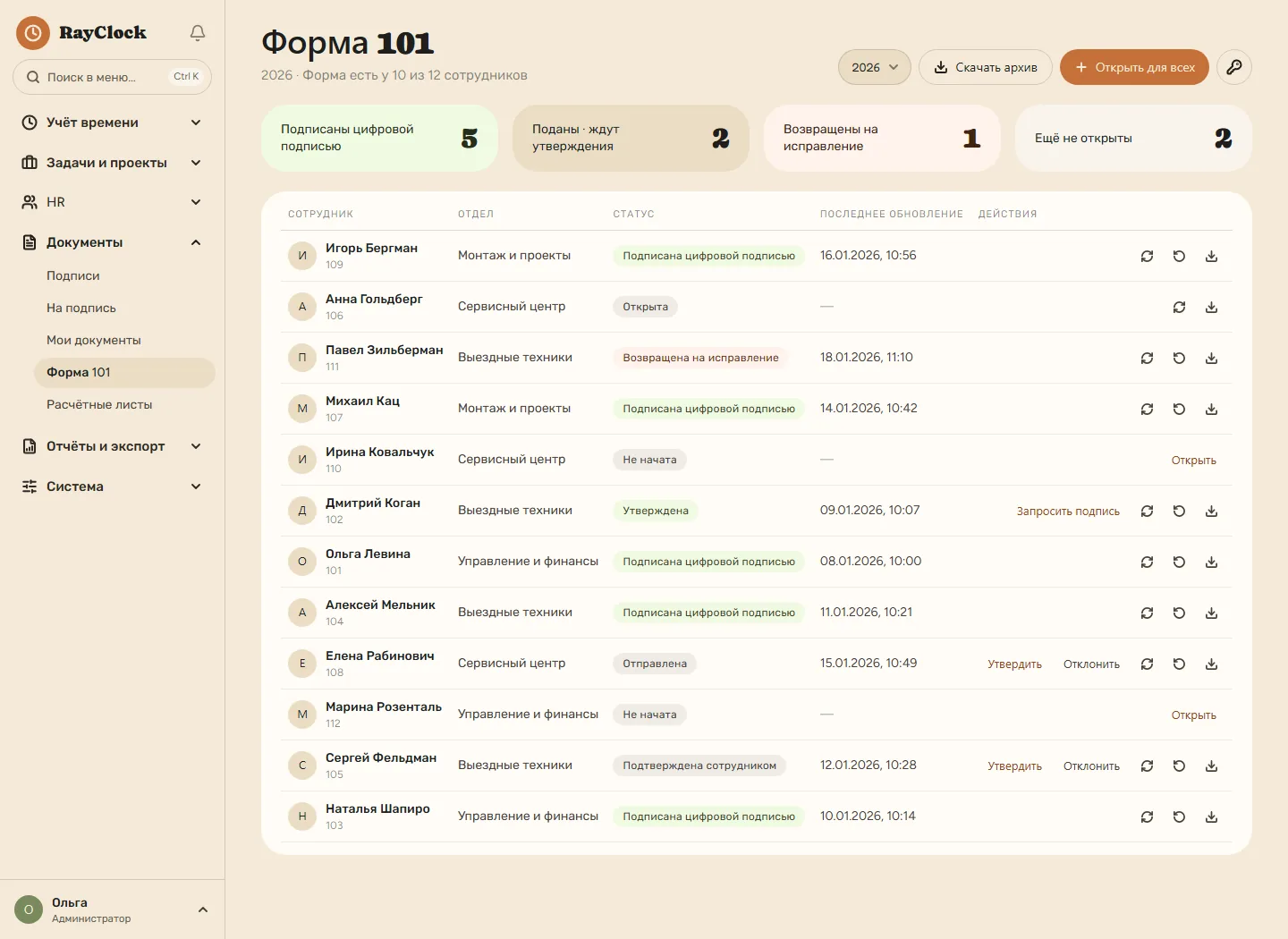Go to the Подписи menu item
This screenshot has width=1288, height=939.
point(124,276)
